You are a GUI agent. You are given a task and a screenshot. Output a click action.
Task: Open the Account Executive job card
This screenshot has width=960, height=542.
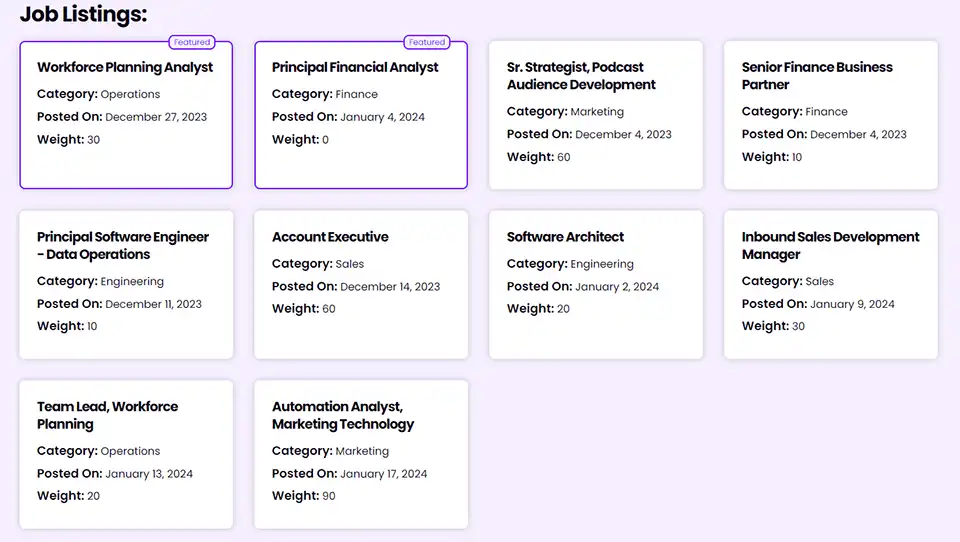click(x=361, y=285)
